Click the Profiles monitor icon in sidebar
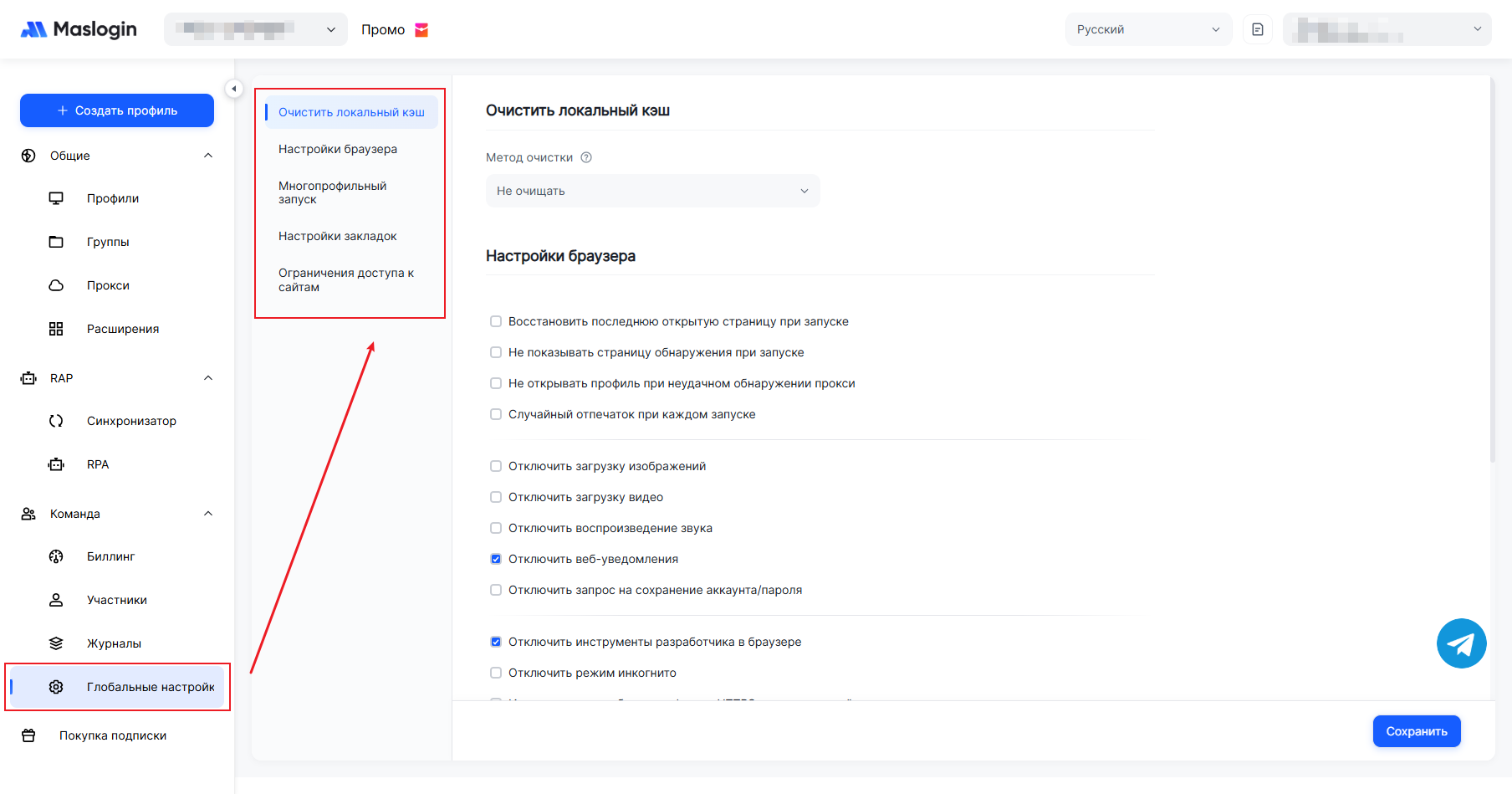 [x=56, y=198]
